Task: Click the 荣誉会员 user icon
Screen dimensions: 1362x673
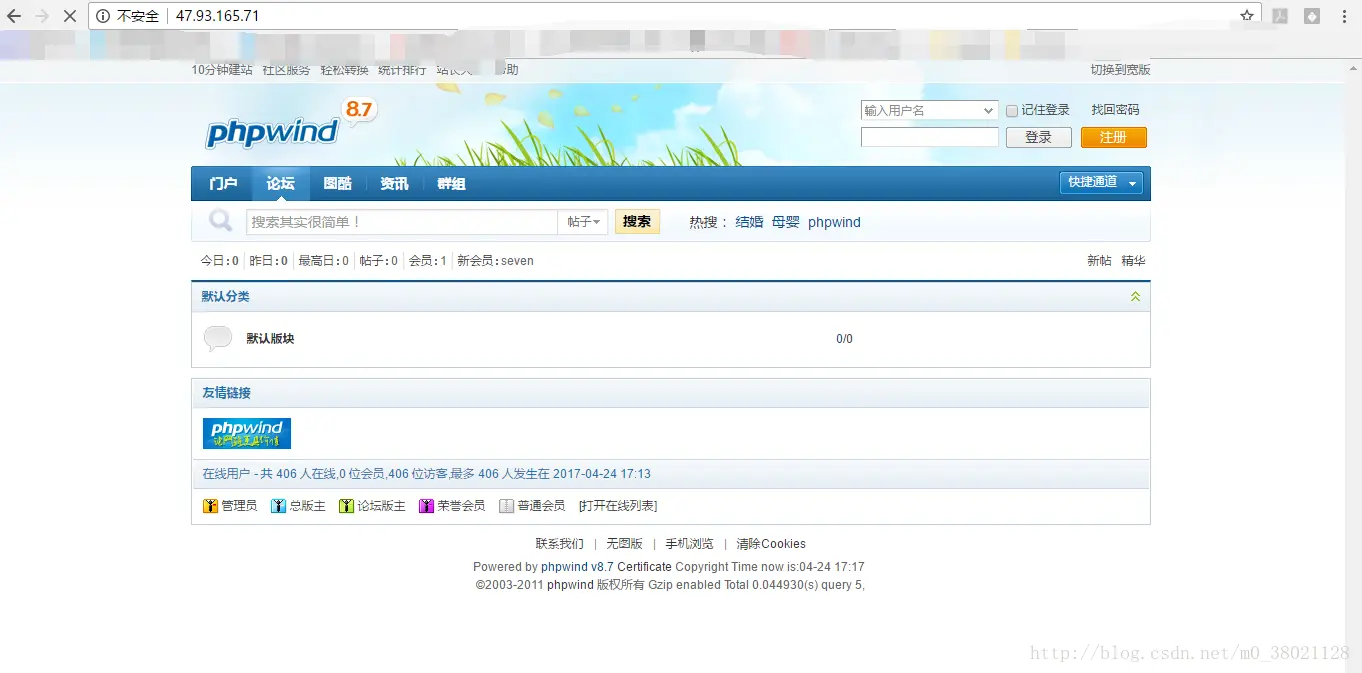Action: pyautogui.click(x=426, y=506)
